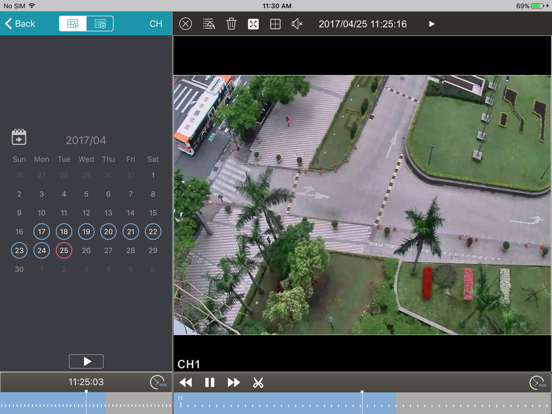Expand the arrow next to the timestamp
This screenshot has height=414, width=552.
tap(432, 24)
